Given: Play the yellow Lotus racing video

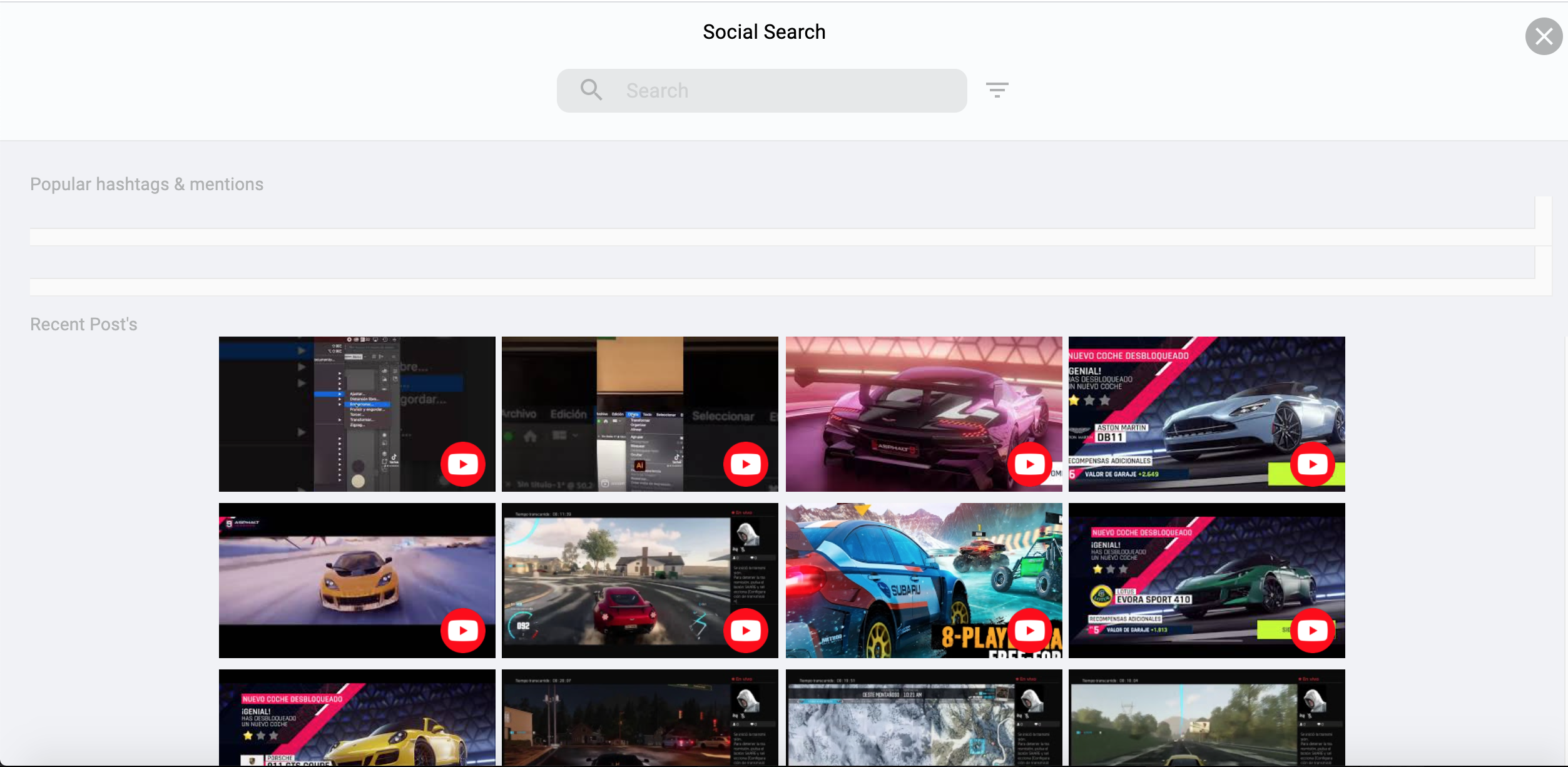Looking at the screenshot, I should tap(463, 631).
